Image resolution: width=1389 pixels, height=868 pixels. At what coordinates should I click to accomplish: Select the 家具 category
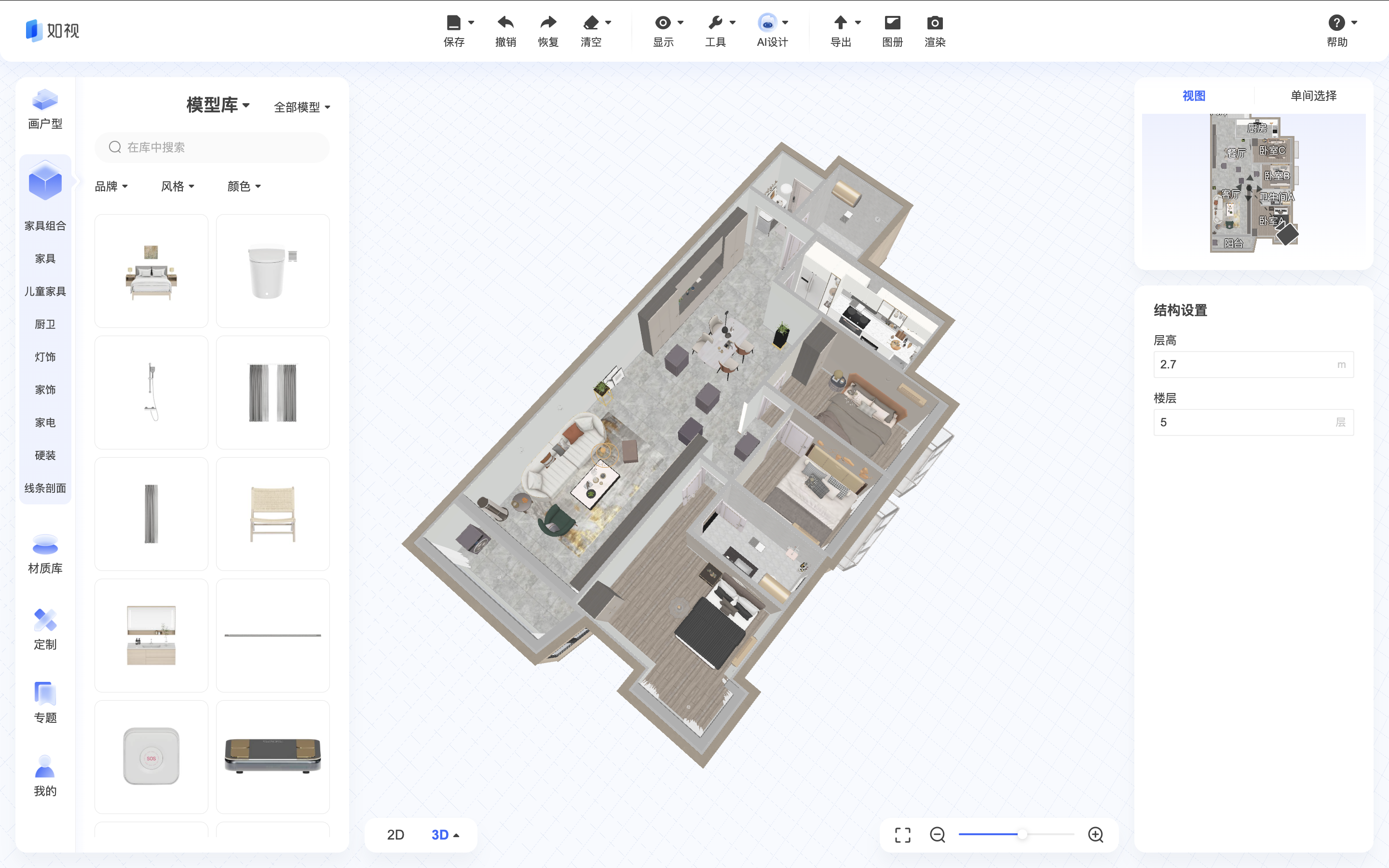[x=45, y=259]
